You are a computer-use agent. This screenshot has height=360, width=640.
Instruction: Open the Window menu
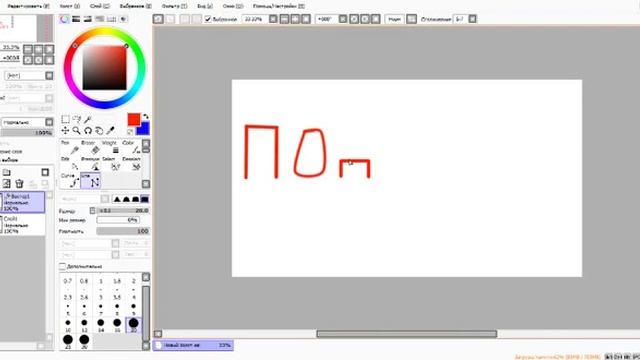tap(233, 6)
